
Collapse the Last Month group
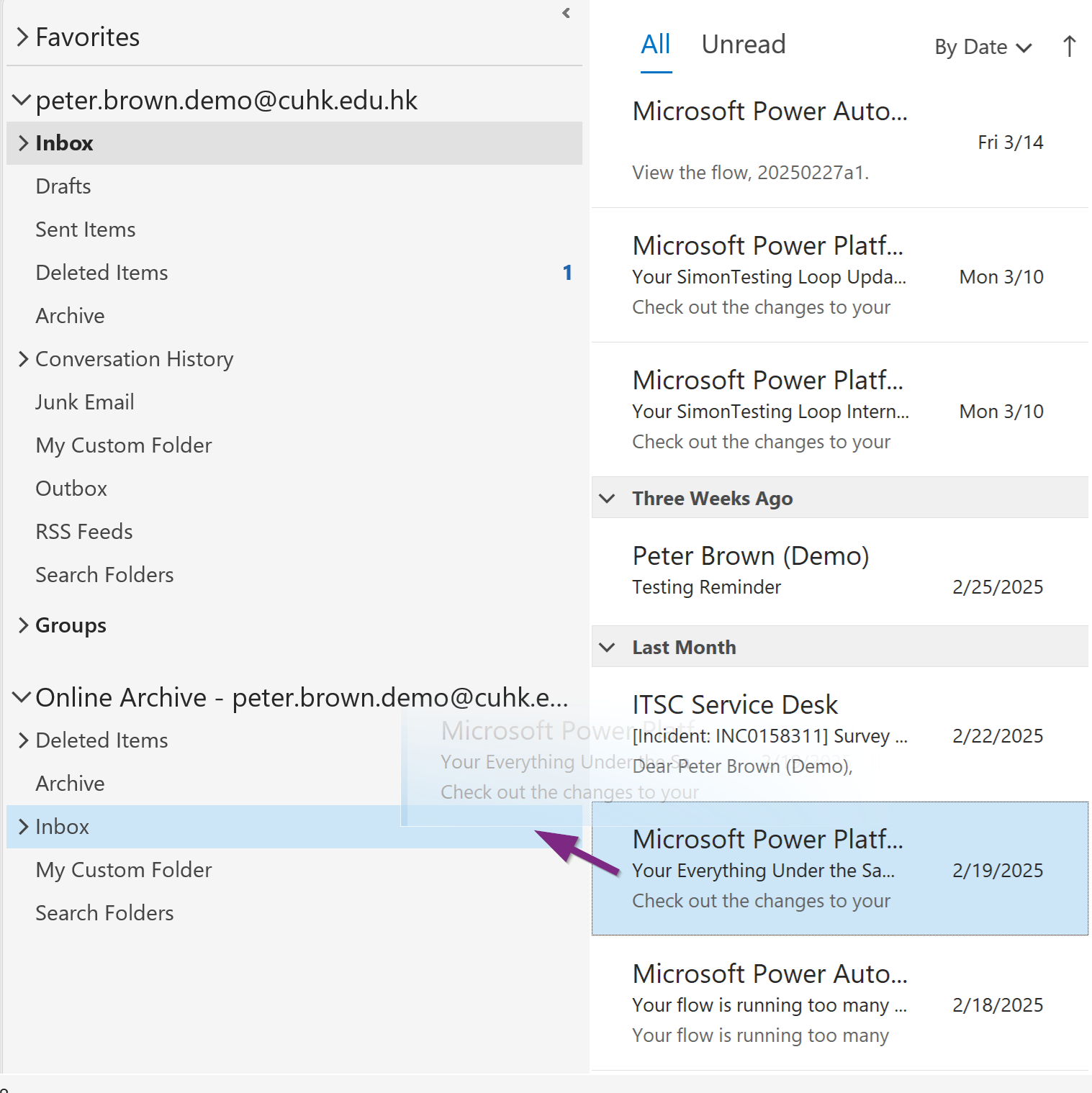608,648
